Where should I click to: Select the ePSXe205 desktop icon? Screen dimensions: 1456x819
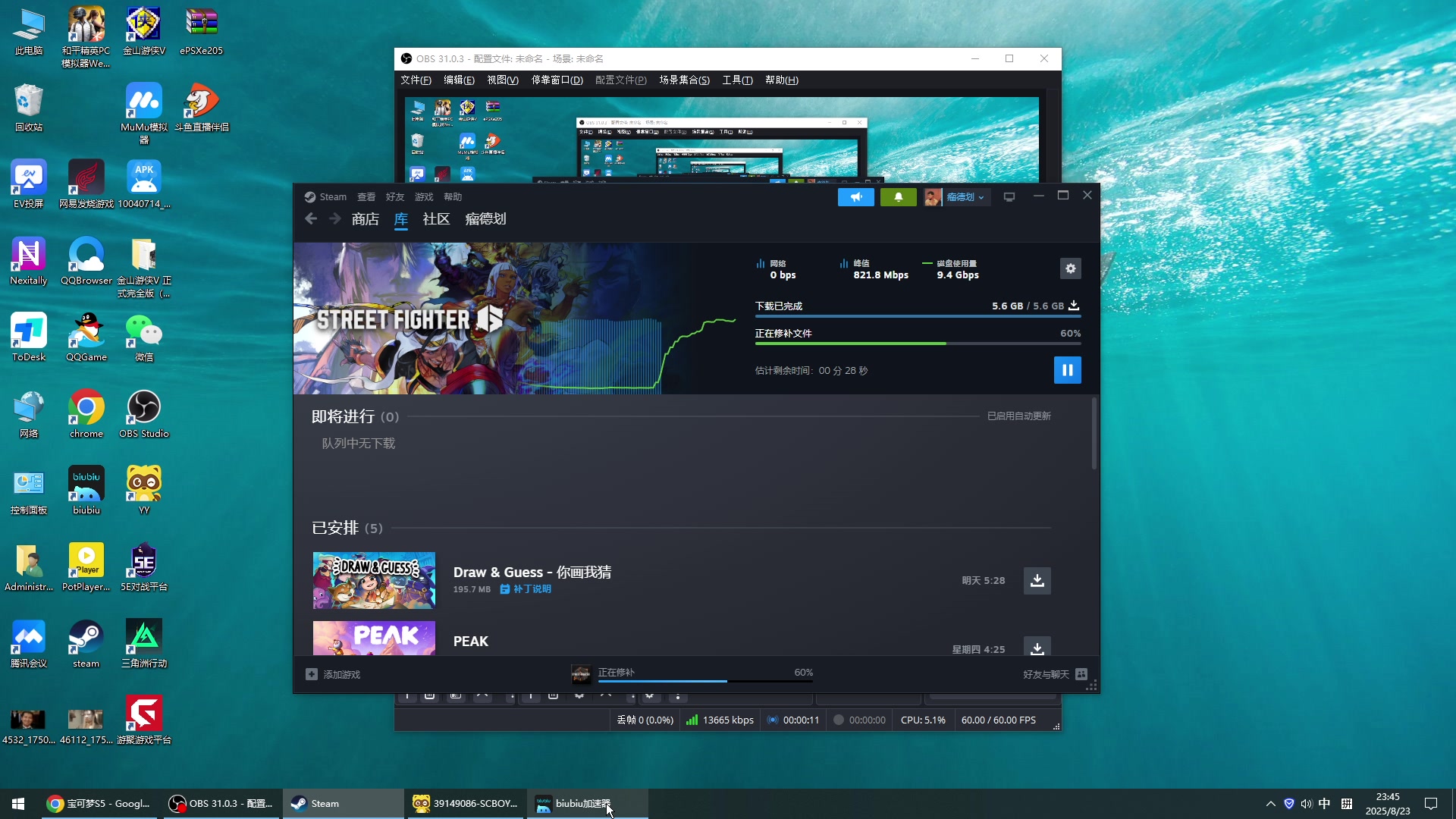(202, 32)
